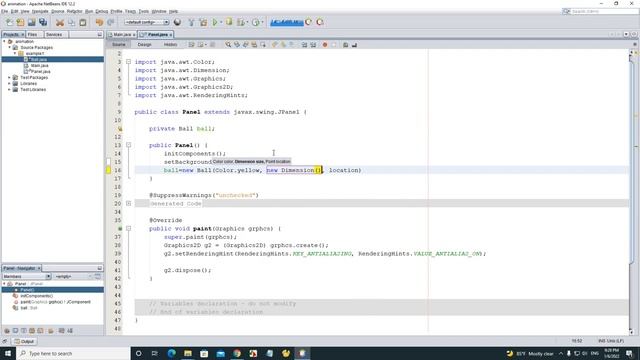Screen dimensions: 640x360
Task: Collapse the Panel constructor fold at line 13
Action: (x=128, y=145)
